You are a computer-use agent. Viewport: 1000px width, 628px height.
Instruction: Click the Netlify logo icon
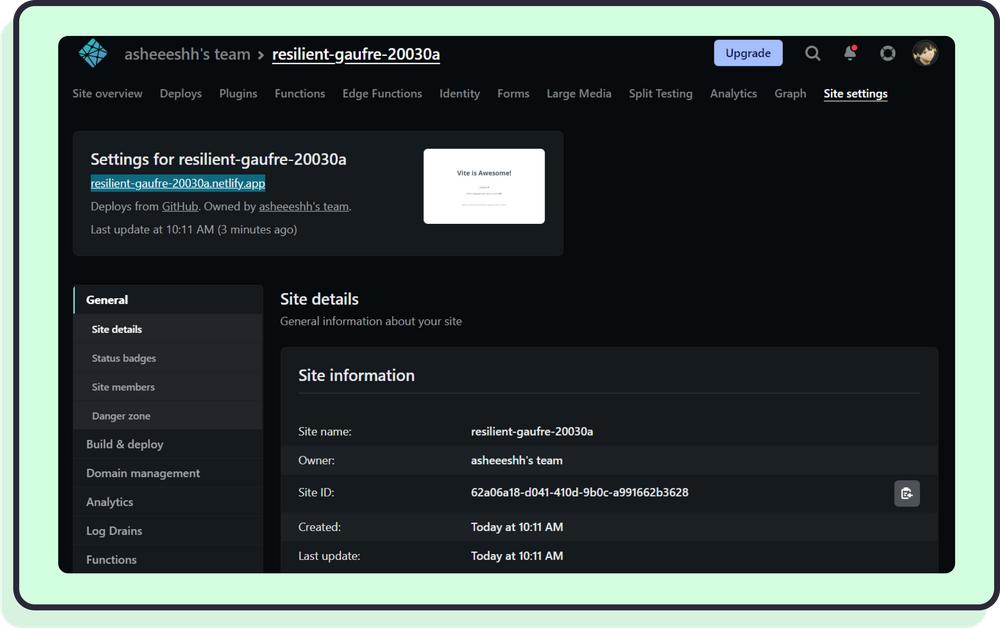pos(93,53)
